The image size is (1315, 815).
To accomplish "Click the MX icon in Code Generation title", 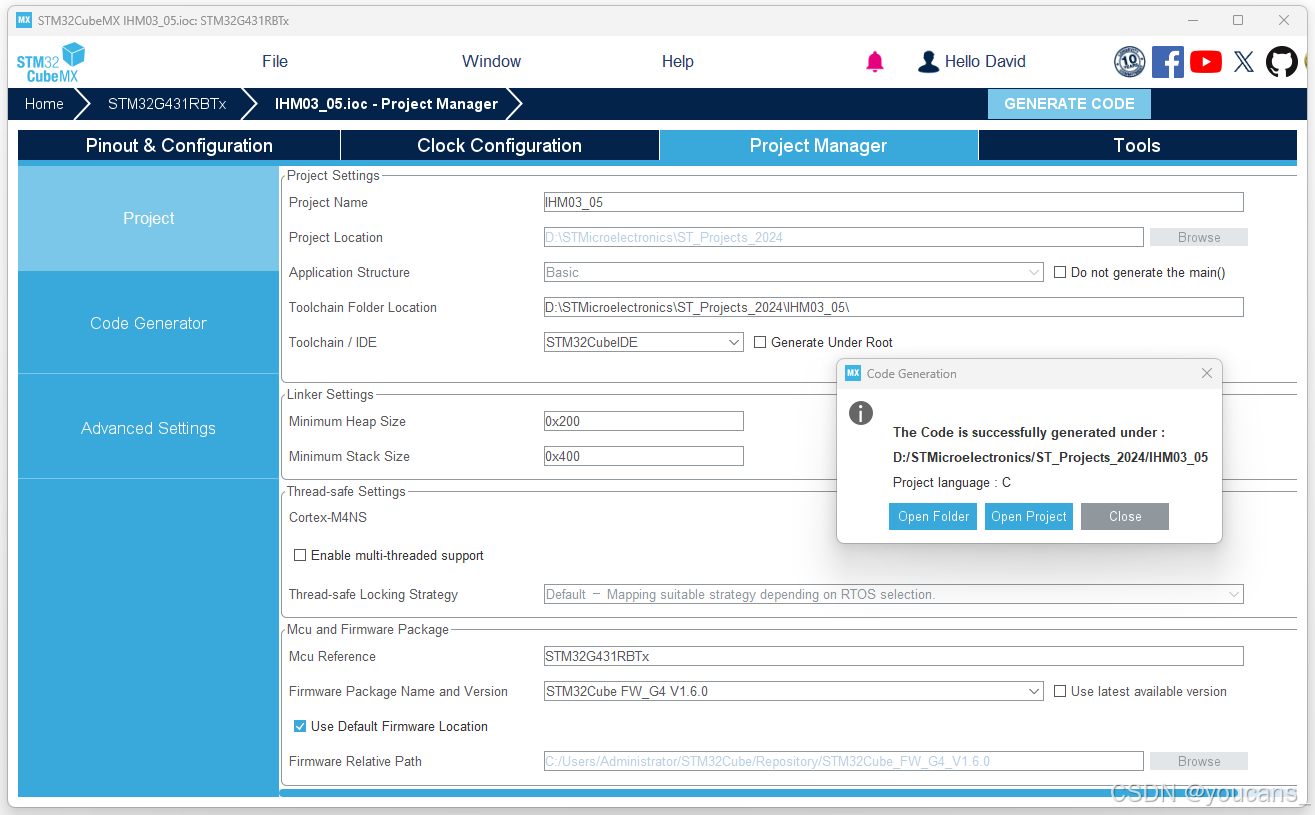I will (853, 374).
